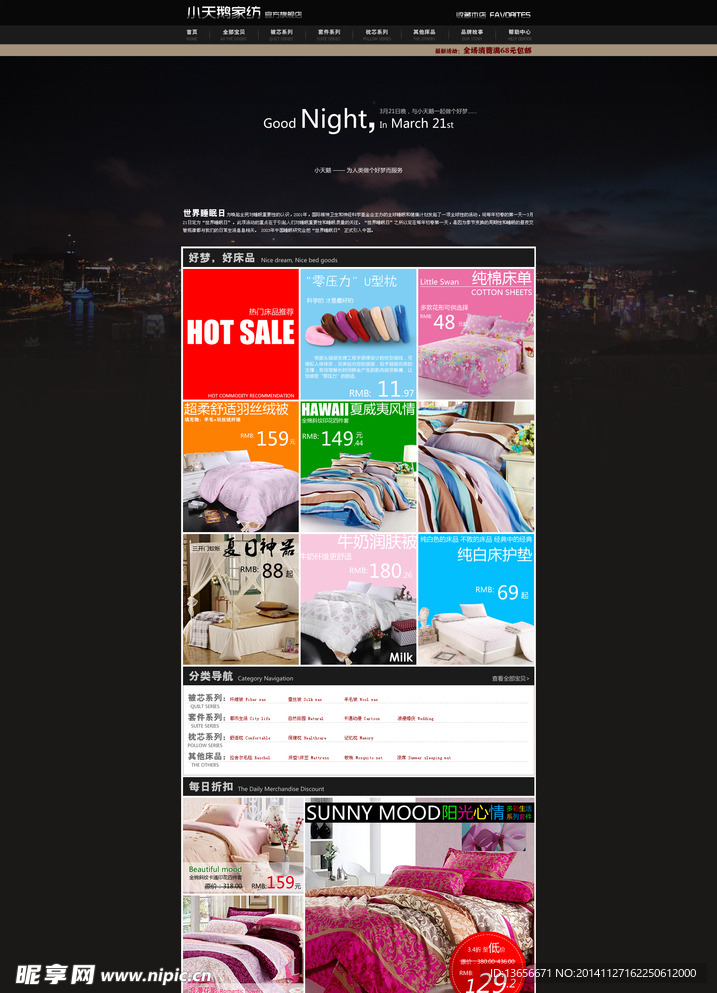The height and width of the screenshot is (993, 717).
Task: Open the Little Swan Cotton Sheets tile
Action: pos(476,334)
